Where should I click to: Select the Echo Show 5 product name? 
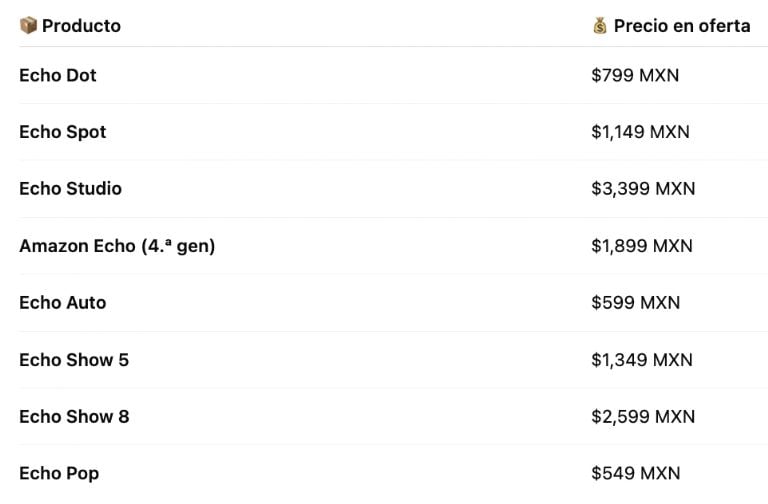[x=74, y=360]
